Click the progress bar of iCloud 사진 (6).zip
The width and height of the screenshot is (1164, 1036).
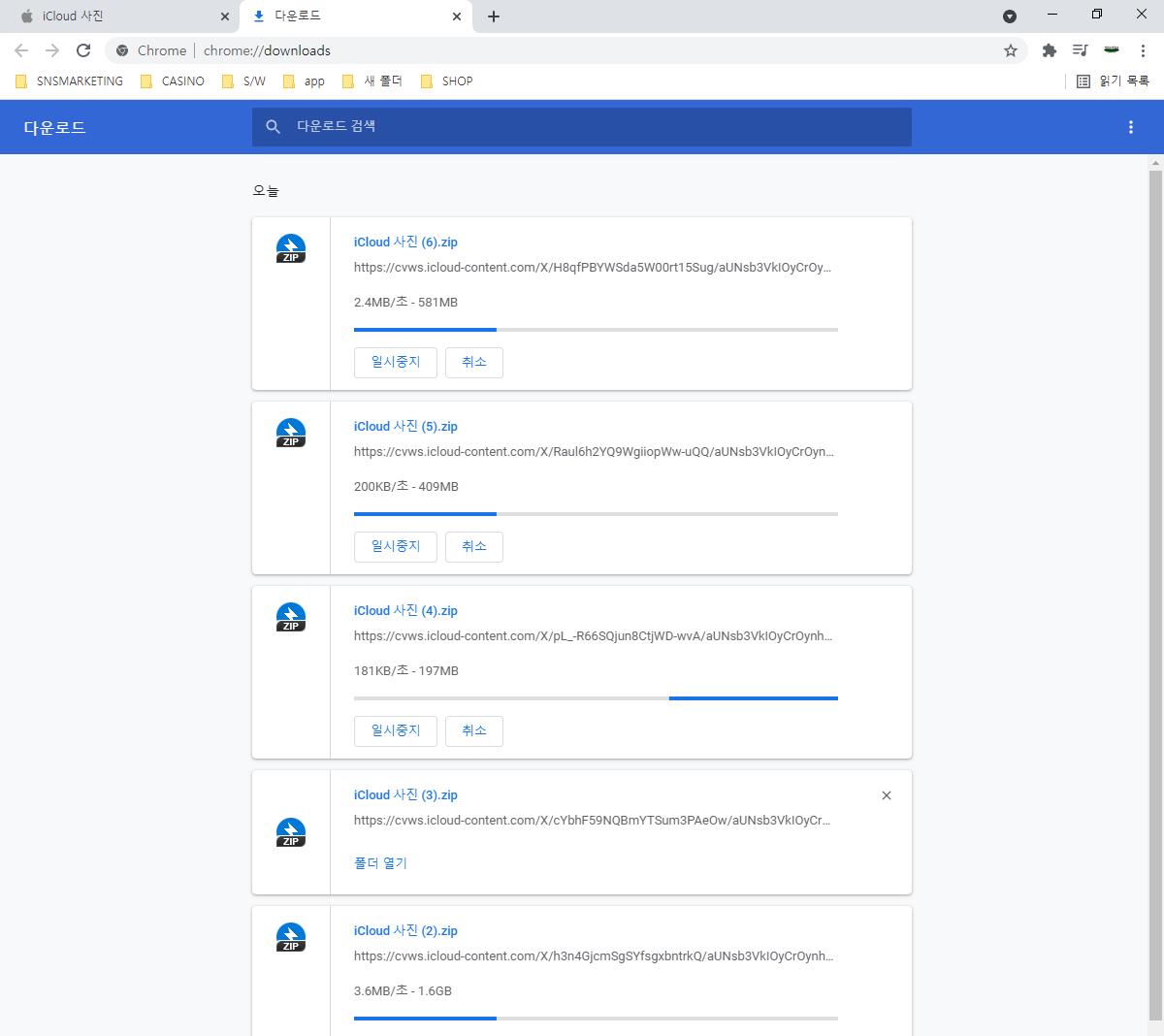coord(596,330)
